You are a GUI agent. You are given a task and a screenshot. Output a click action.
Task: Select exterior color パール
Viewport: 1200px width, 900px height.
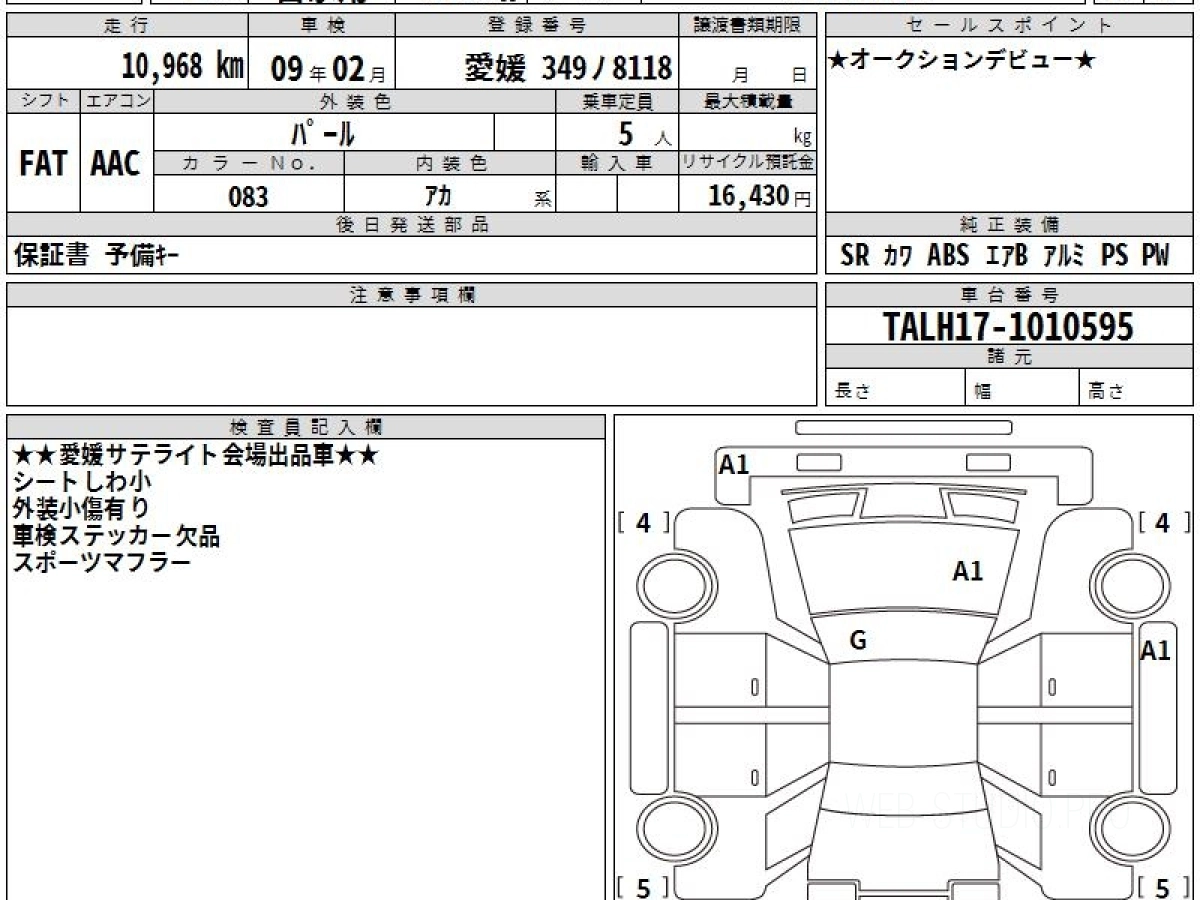tap(322, 132)
